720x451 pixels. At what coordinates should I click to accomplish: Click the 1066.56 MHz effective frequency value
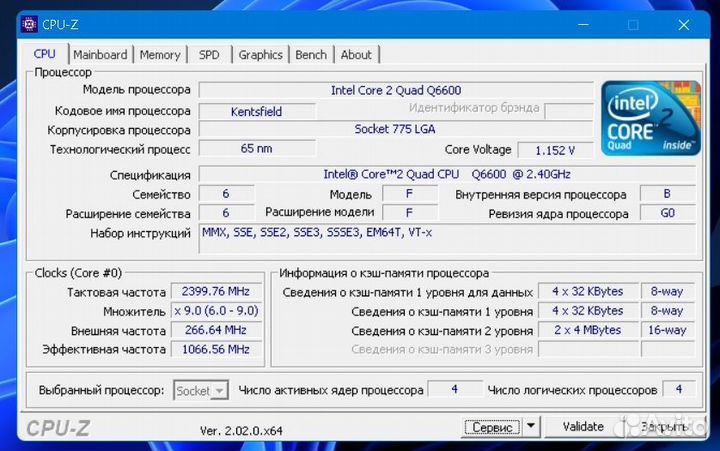(216, 350)
